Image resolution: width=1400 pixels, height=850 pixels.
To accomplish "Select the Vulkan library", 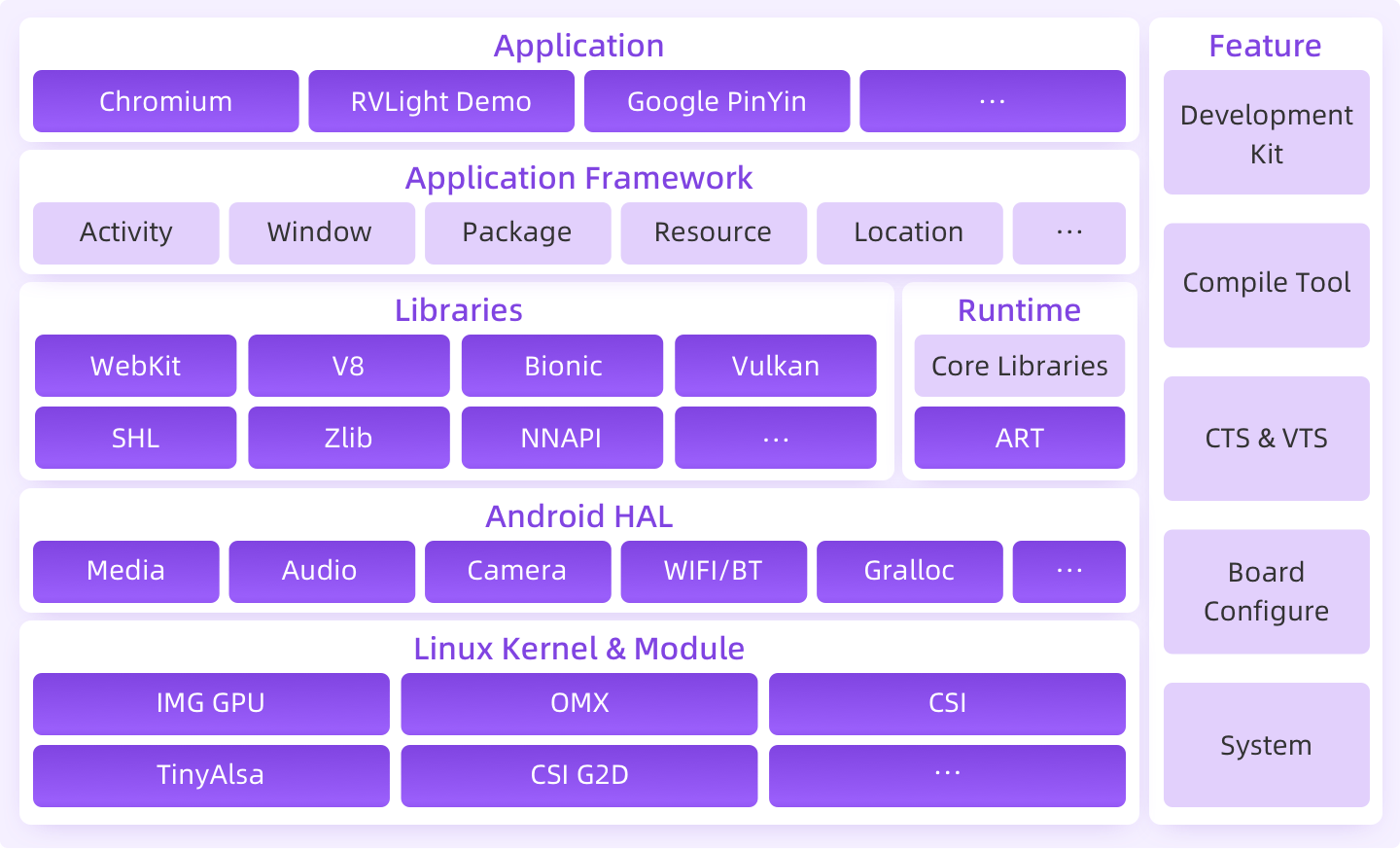I will pyautogui.click(x=775, y=366).
